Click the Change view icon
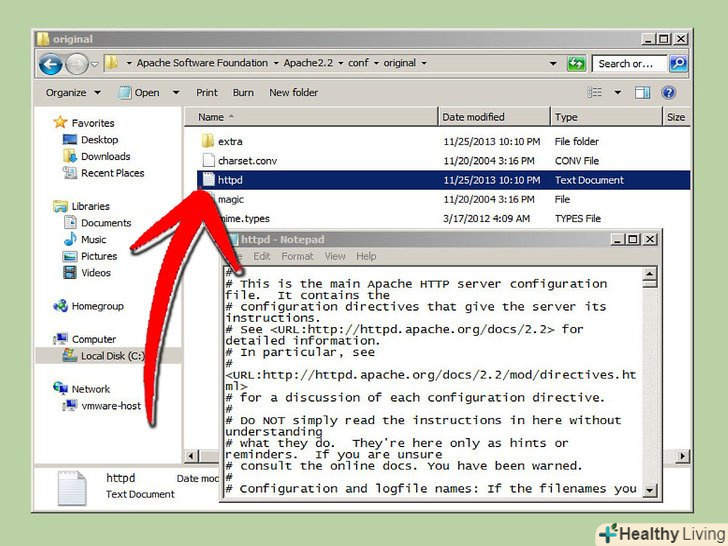This screenshot has width=728, height=546. click(594, 92)
